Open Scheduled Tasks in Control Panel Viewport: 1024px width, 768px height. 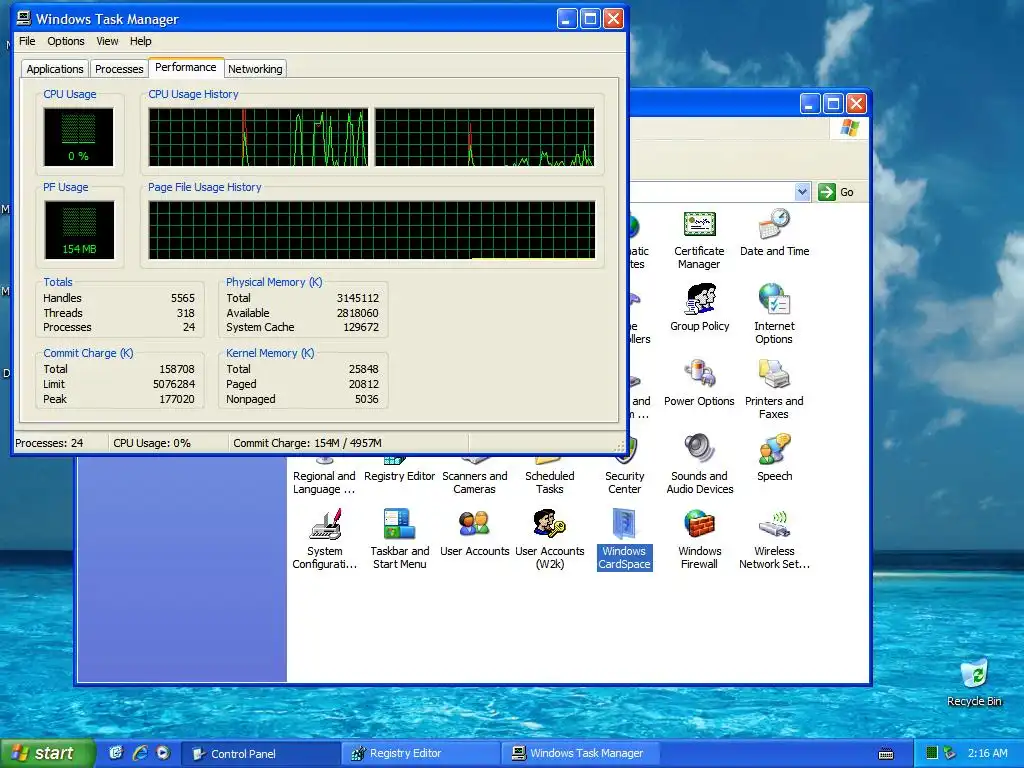click(x=549, y=475)
